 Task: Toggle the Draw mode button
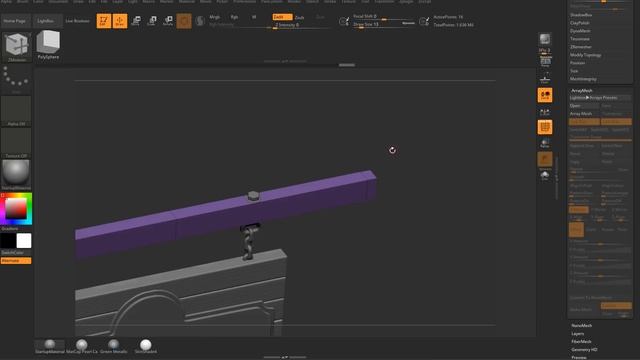click(x=120, y=21)
